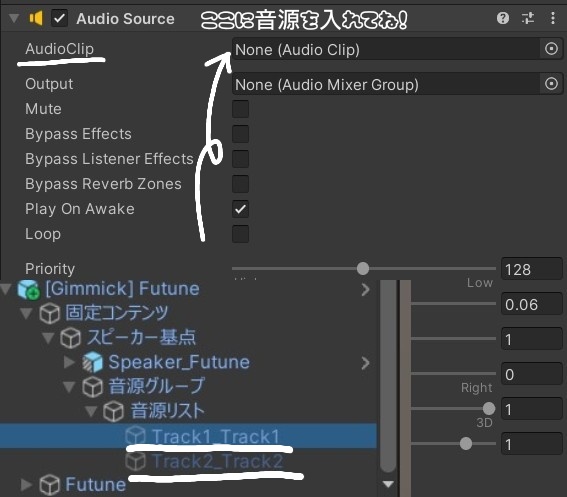Click the slider handle below Right label
The width and height of the screenshot is (567, 497).
click(x=489, y=408)
